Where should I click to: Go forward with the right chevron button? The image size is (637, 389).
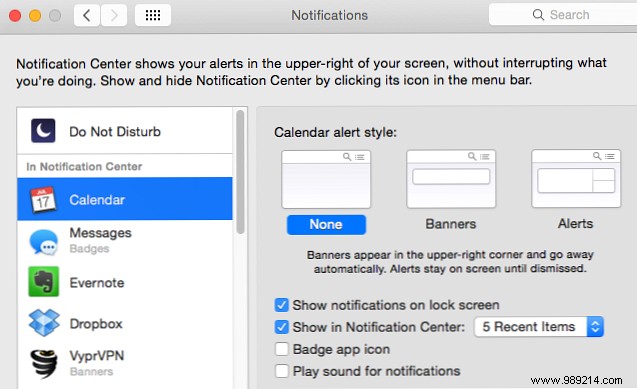pyautogui.click(x=114, y=15)
